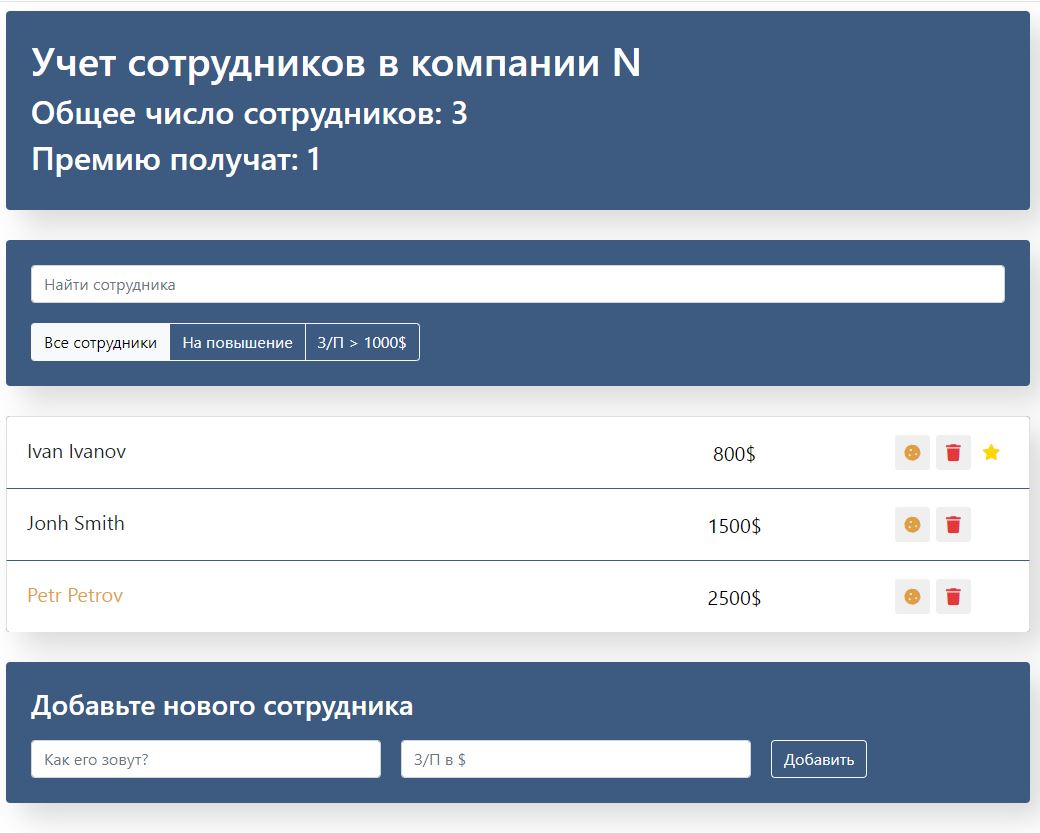Toggle the cookie bonus for Petr Petrov
The height and width of the screenshot is (833, 1040).
(912, 597)
